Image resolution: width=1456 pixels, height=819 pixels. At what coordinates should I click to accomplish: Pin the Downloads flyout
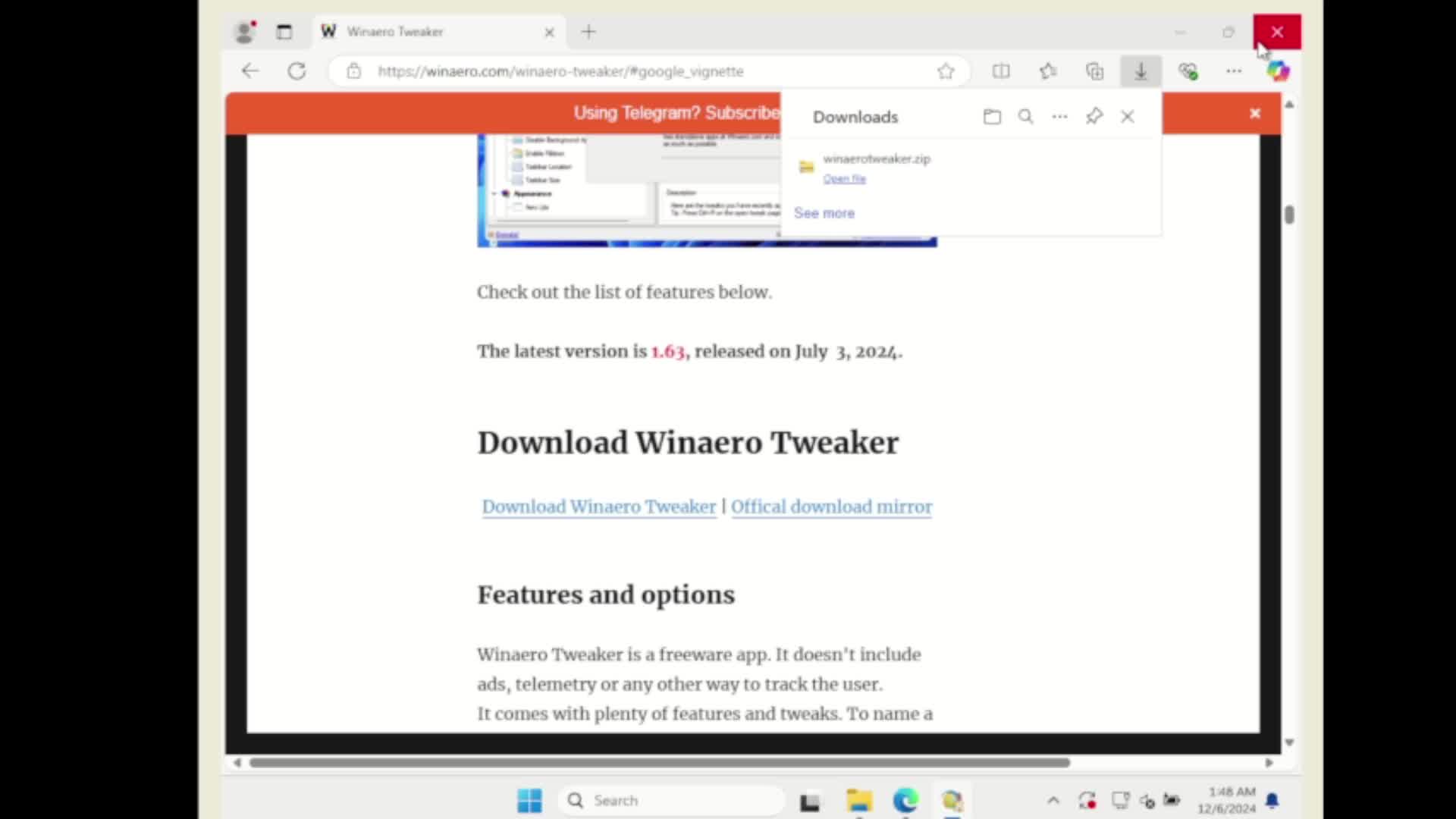point(1094,116)
